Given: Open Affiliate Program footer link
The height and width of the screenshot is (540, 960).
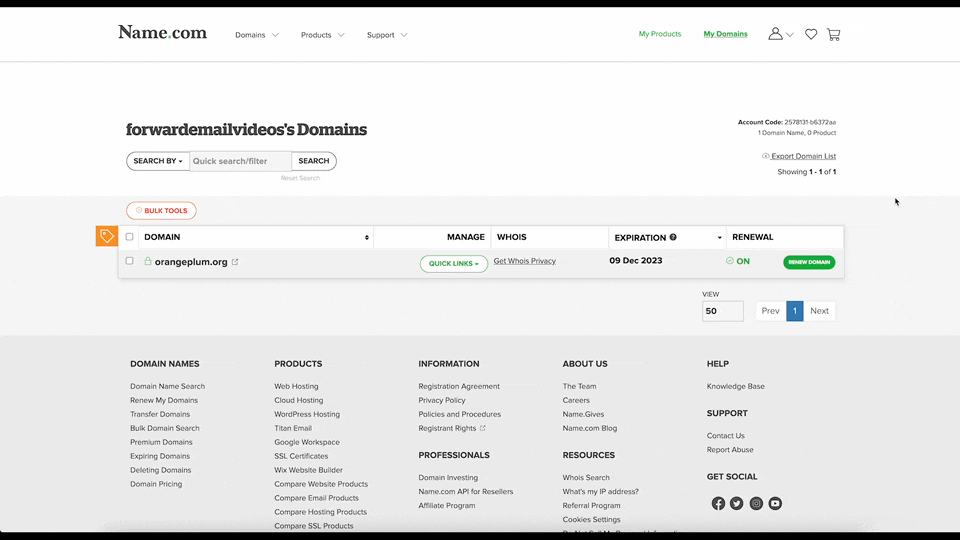Looking at the screenshot, I should [447, 506].
